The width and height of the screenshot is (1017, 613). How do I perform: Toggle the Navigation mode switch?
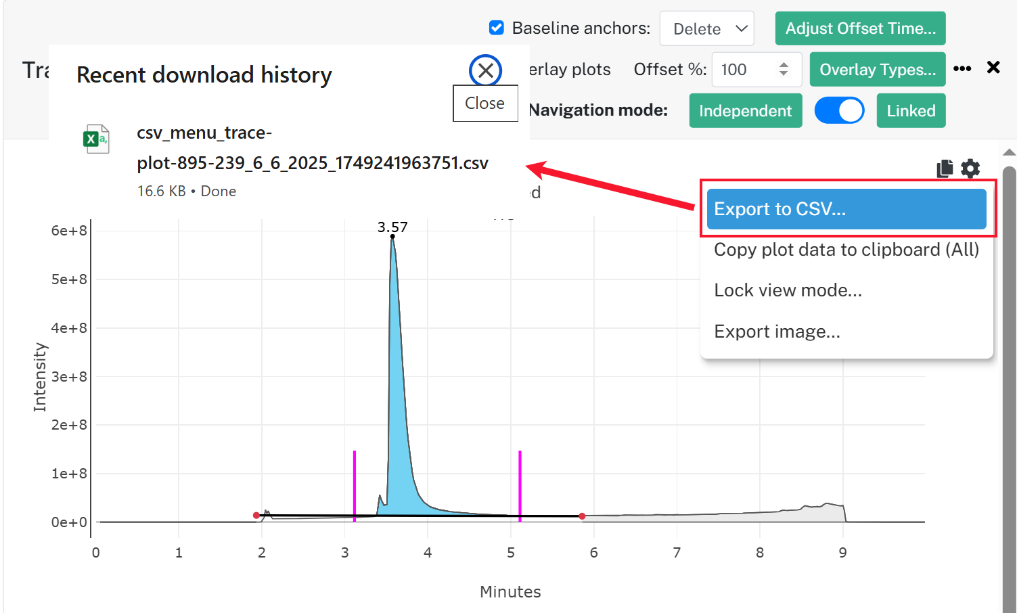(x=839, y=110)
